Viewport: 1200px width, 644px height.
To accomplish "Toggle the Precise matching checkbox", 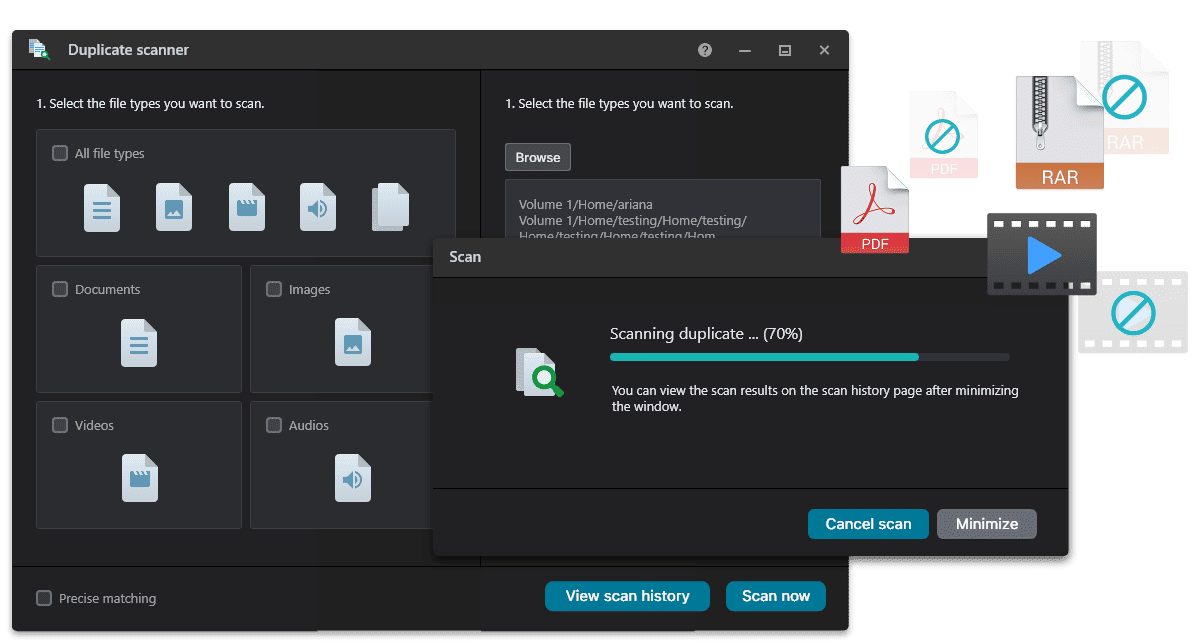I will 44,598.
